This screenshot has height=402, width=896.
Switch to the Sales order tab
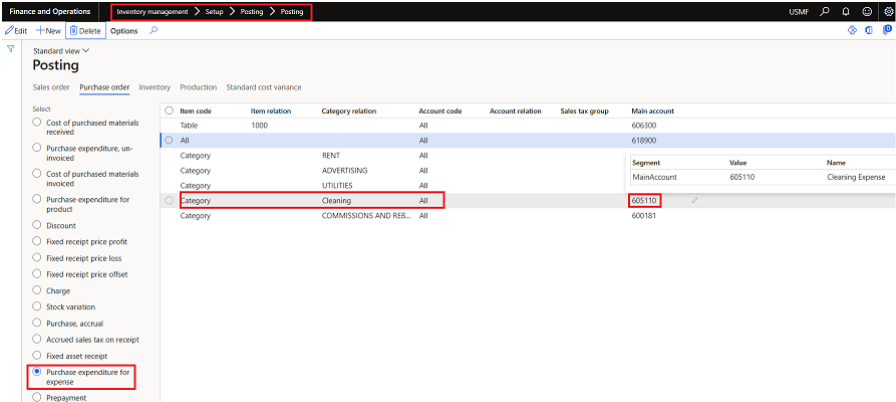[51, 88]
